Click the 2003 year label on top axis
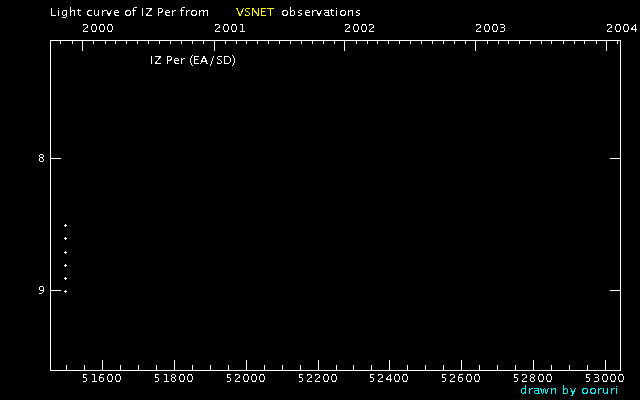The width and height of the screenshot is (640, 400). coord(490,28)
